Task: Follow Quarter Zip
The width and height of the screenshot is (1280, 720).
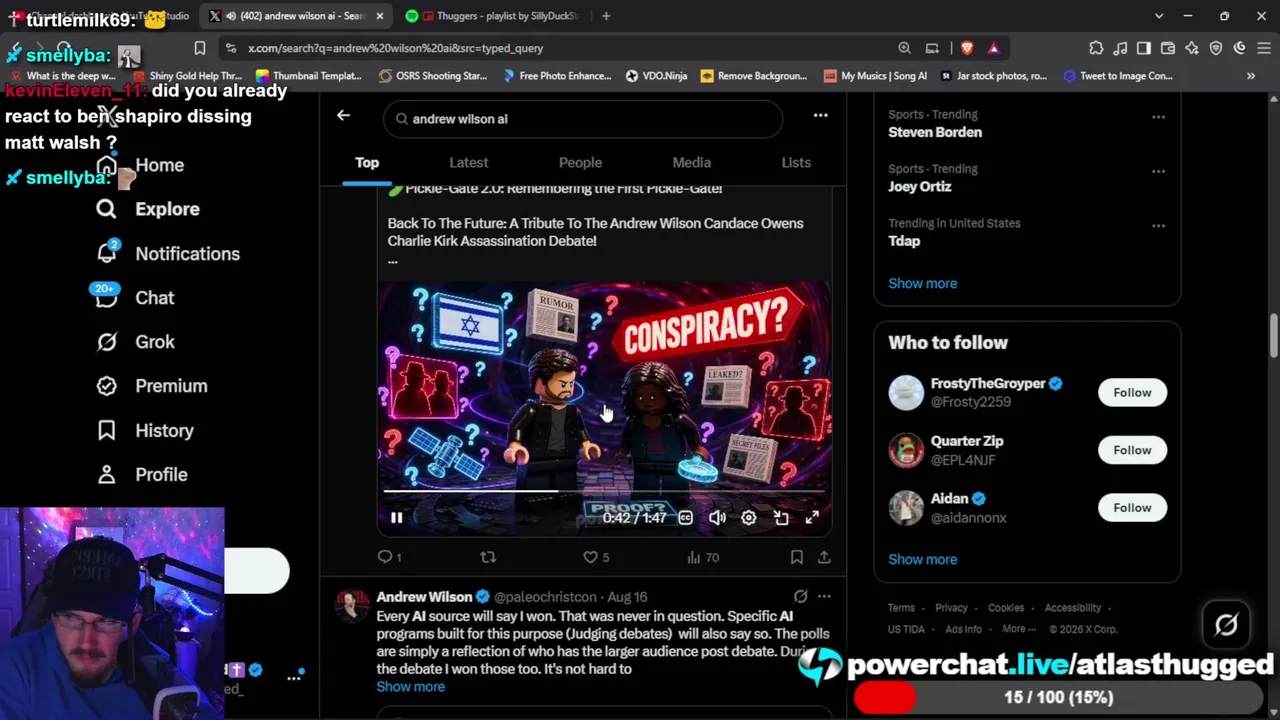Action: pos(1132,450)
